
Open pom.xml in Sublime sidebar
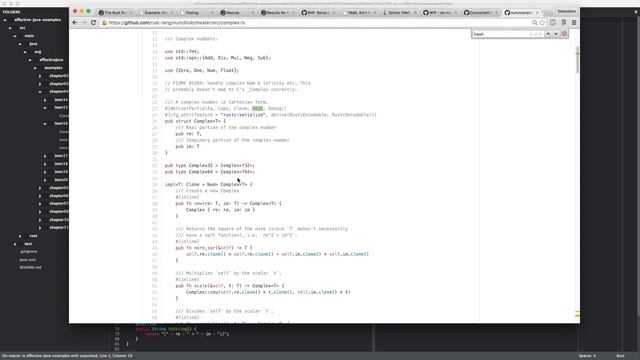coord(28,260)
